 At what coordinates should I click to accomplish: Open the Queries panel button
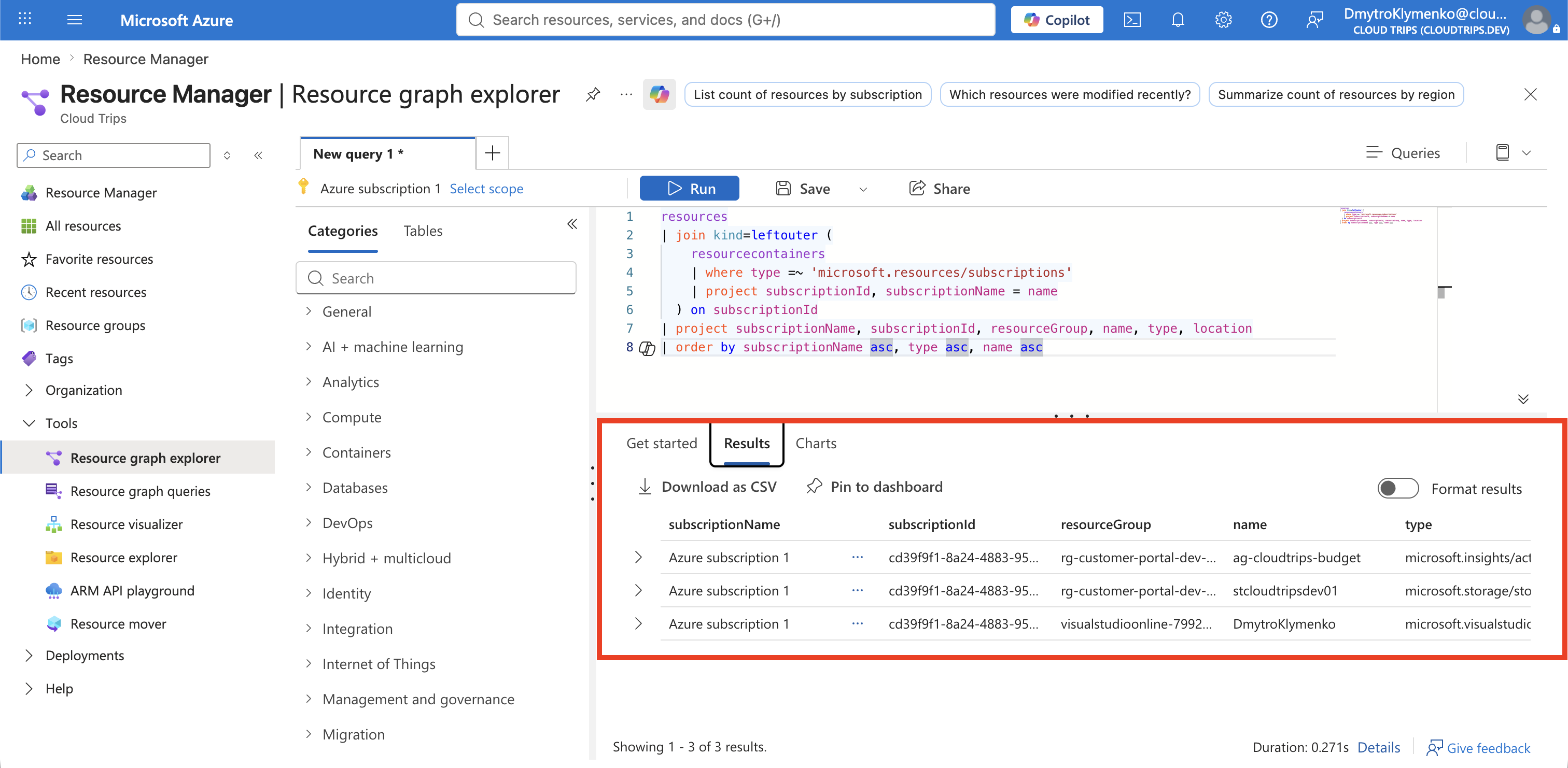(x=1403, y=153)
